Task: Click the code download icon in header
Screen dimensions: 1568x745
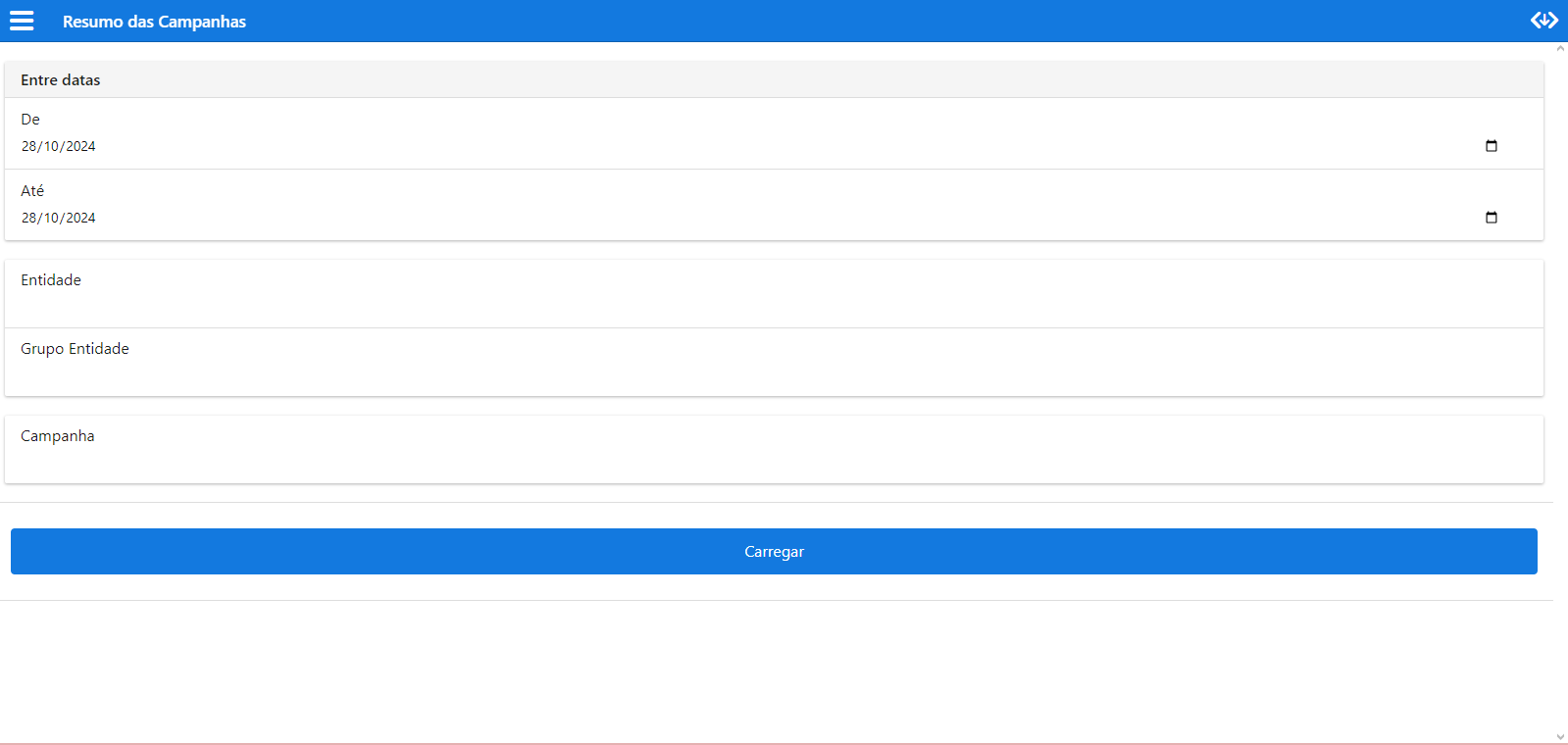Action: (x=1543, y=21)
